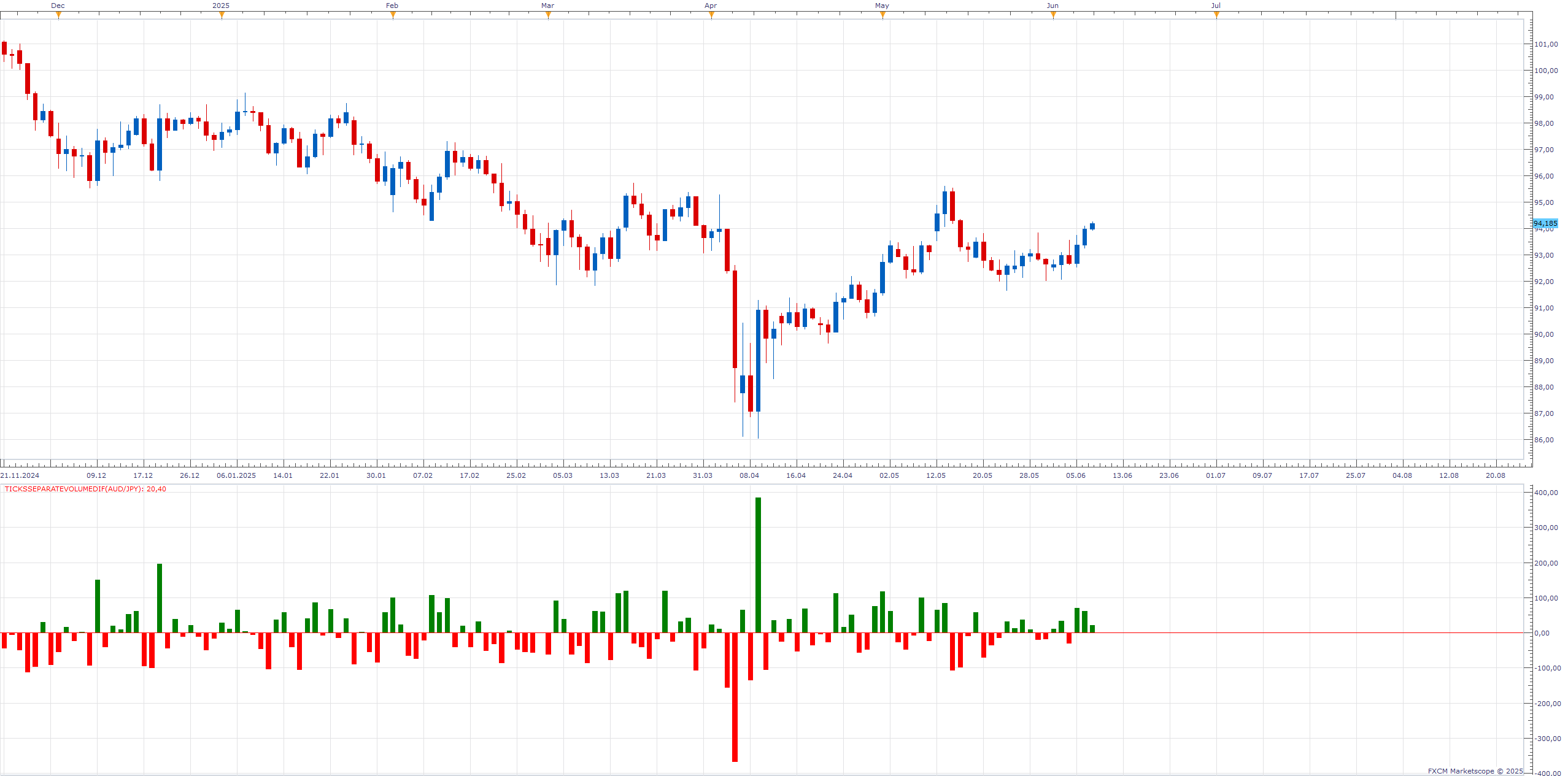Viewport: 1568px width, 776px height.
Task: Select the Mar month marker triangle
Action: (548, 15)
